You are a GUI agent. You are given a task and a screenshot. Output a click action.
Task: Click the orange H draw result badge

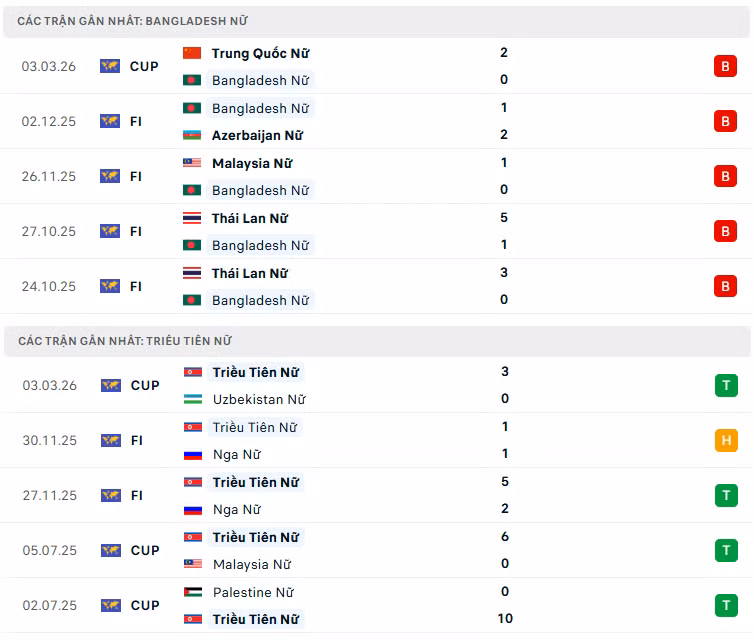[726, 440]
